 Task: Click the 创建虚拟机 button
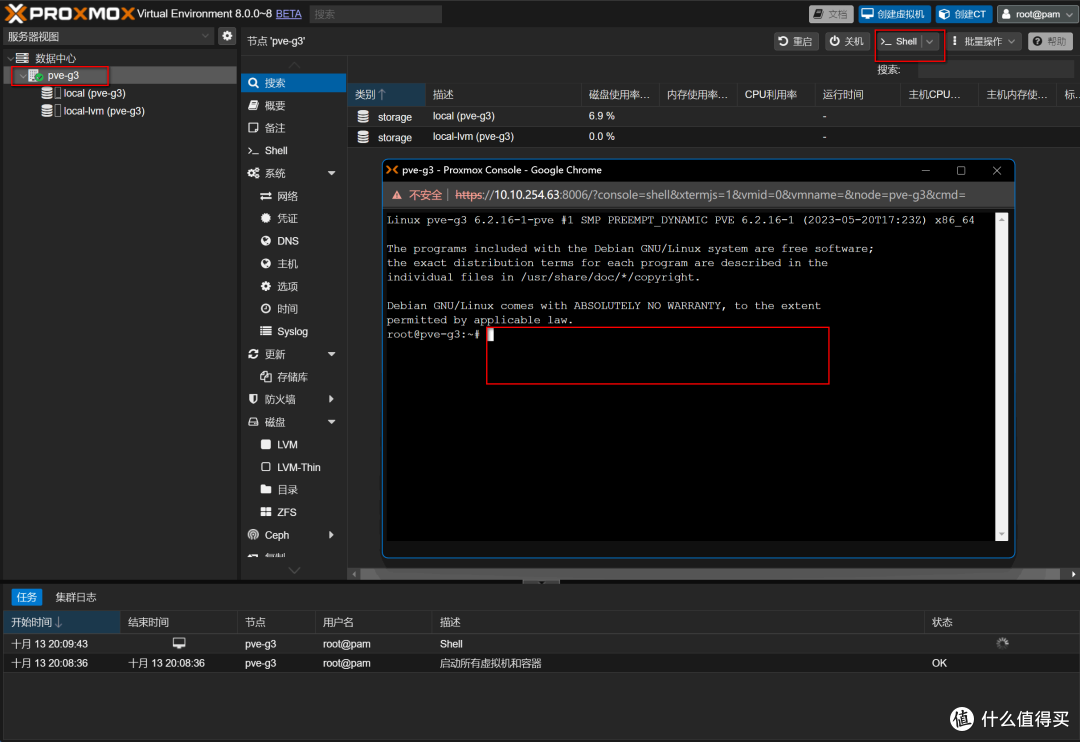click(x=894, y=14)
